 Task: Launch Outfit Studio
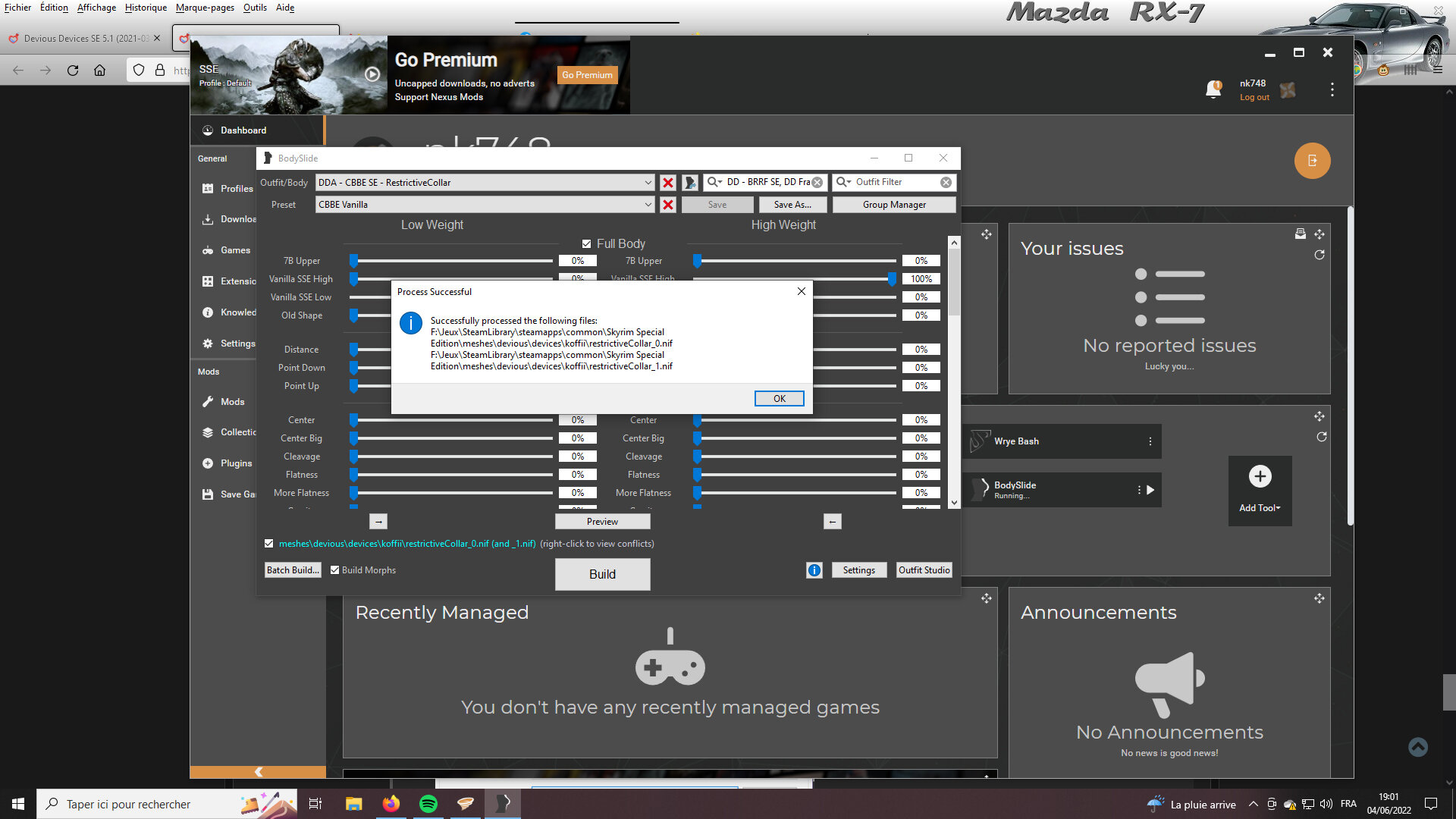[924, 570]
